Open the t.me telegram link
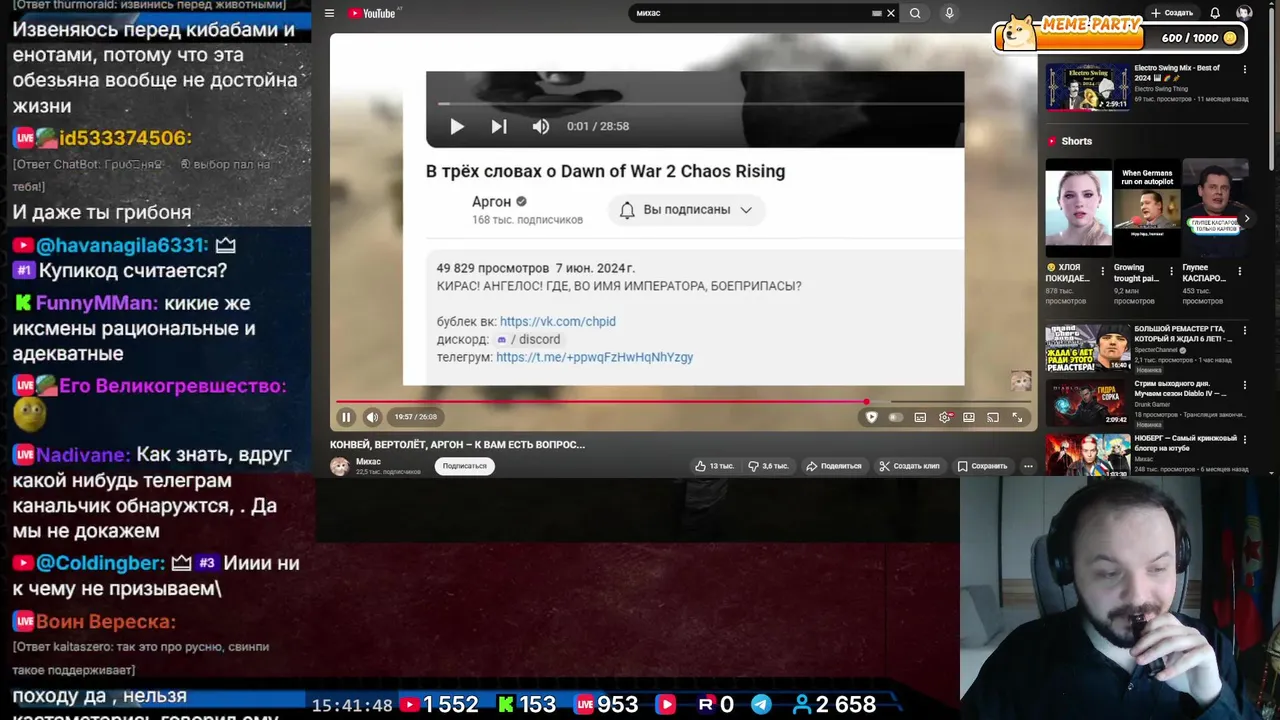1280x720 pixels. coord(594,357)
